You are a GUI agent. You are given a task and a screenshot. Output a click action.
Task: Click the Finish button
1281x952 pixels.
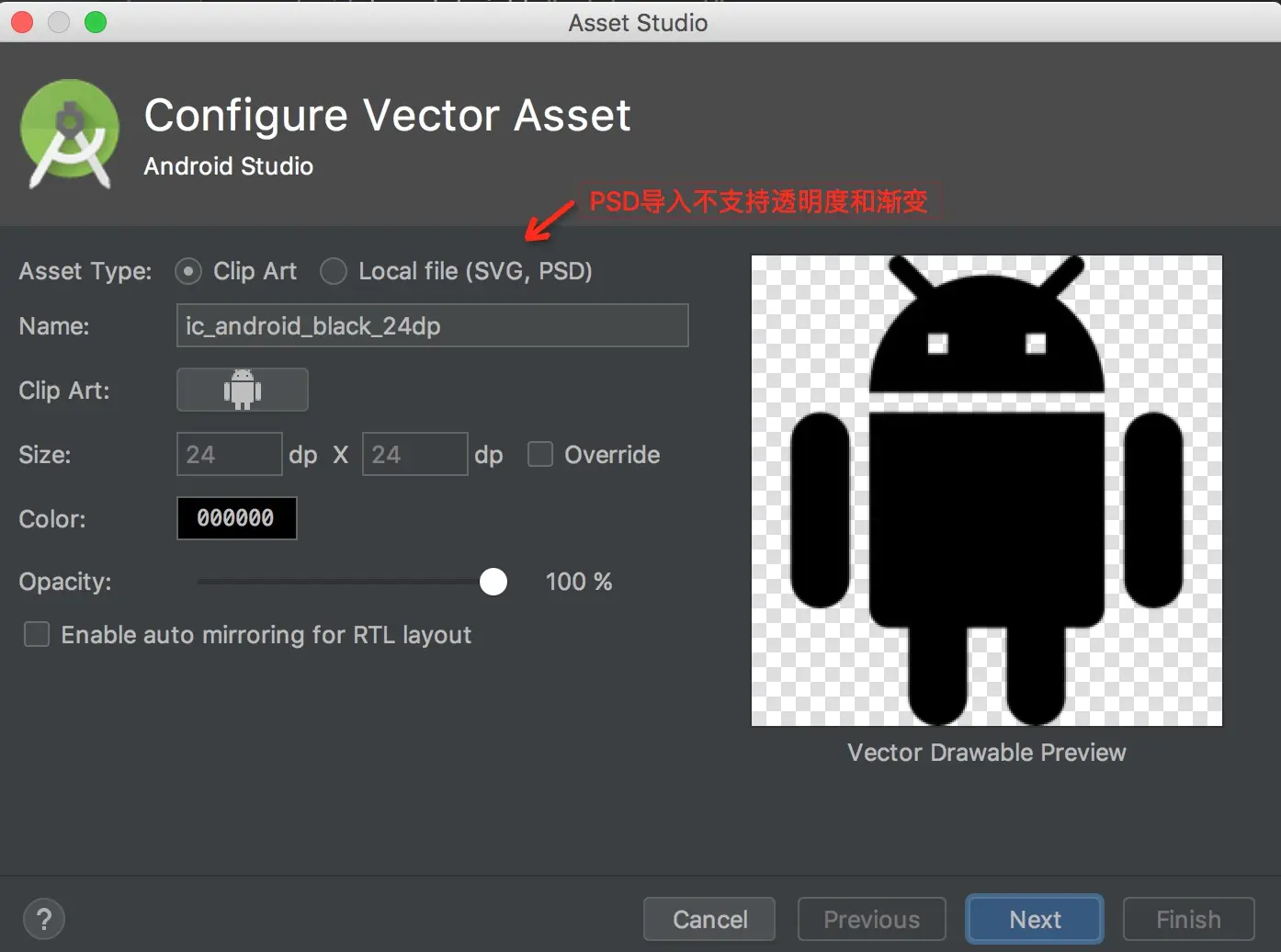pos(1188,919)
